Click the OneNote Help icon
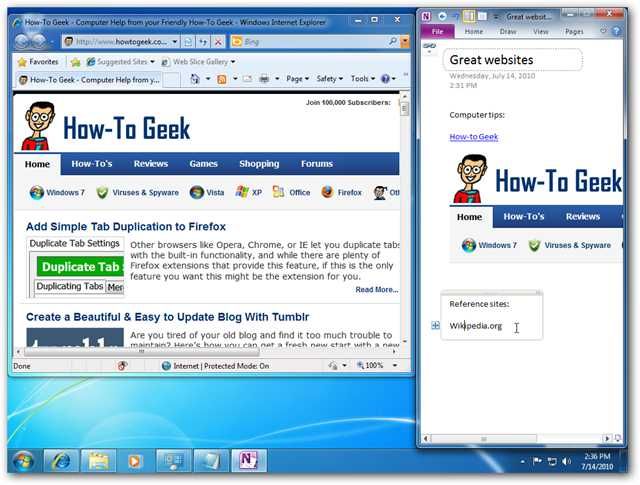The width and height of the screenshot is (640, 485). point(616,31)
